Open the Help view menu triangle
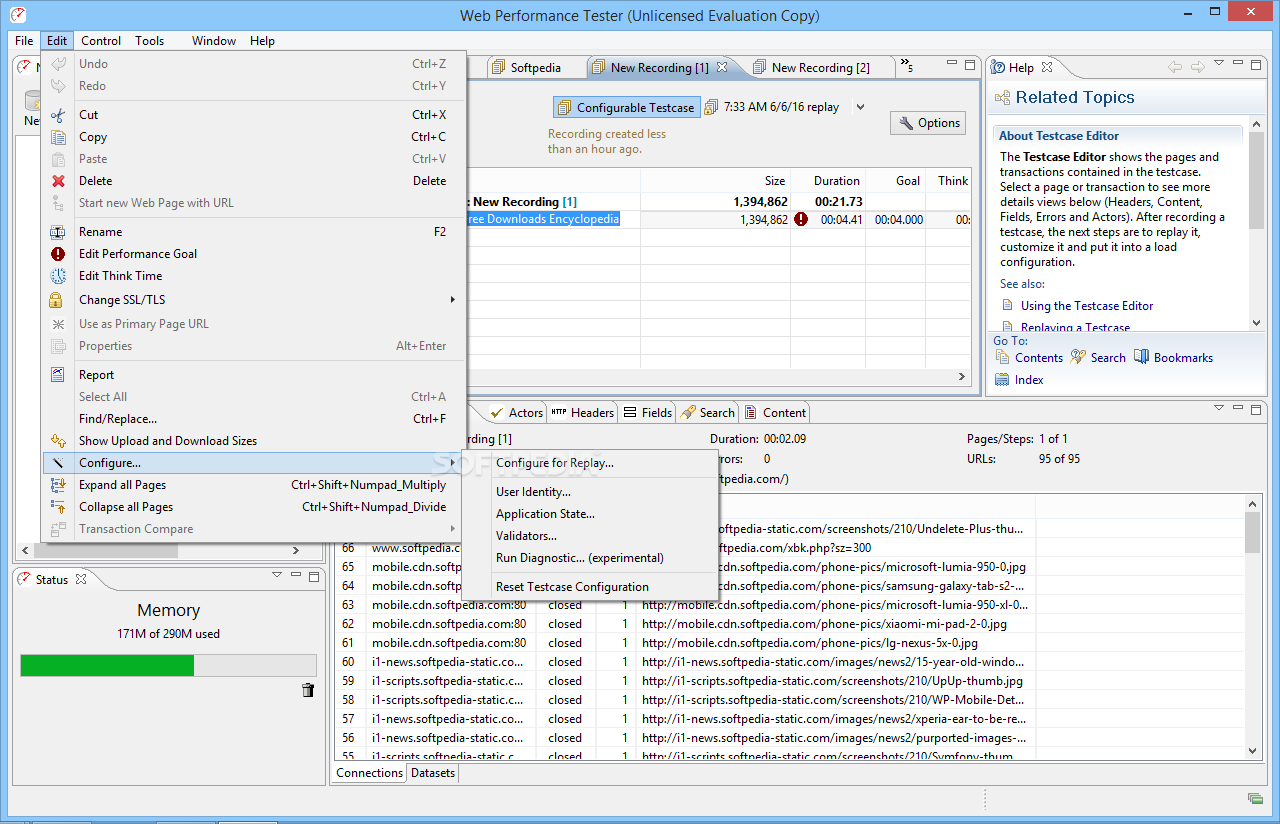Viewport: 1280px width, 824px height. [x=1219, y=64]
